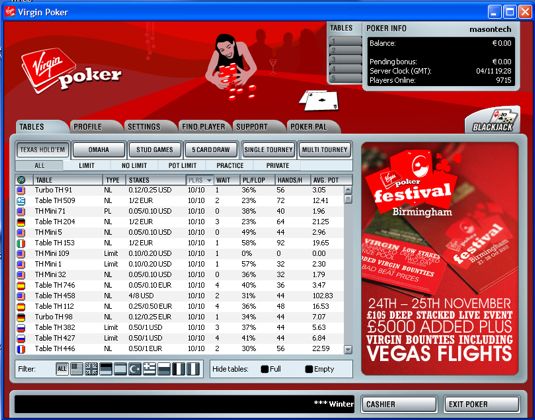Screen dimensions: 535x420
Task: Sort by the PLRS column dropdown arrow
Action: click(x=209, y=180)
